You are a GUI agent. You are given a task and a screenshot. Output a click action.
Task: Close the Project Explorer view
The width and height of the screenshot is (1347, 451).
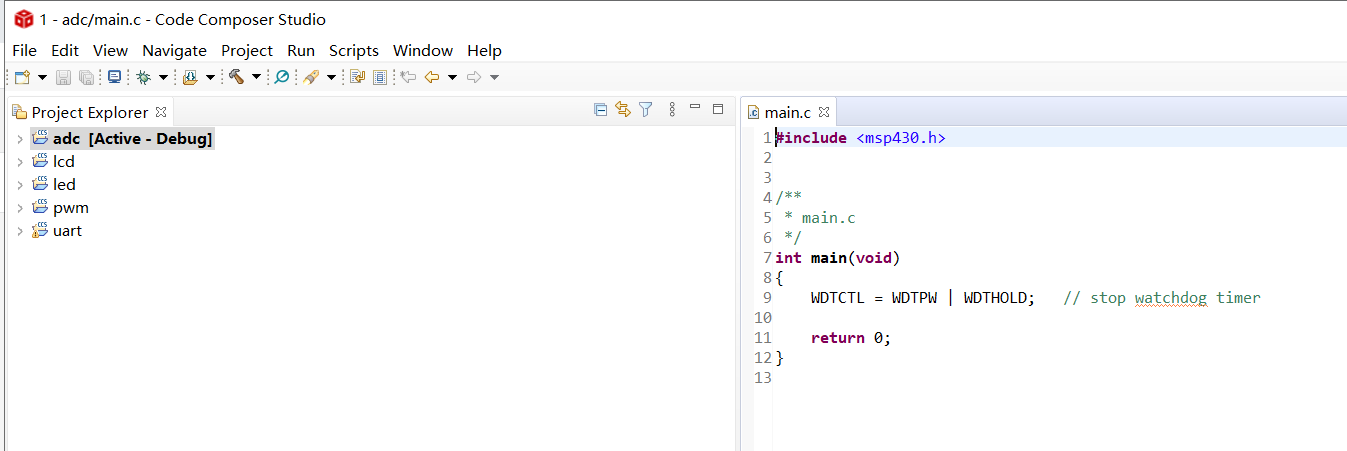pyautogui.click(x=161, y=112)
